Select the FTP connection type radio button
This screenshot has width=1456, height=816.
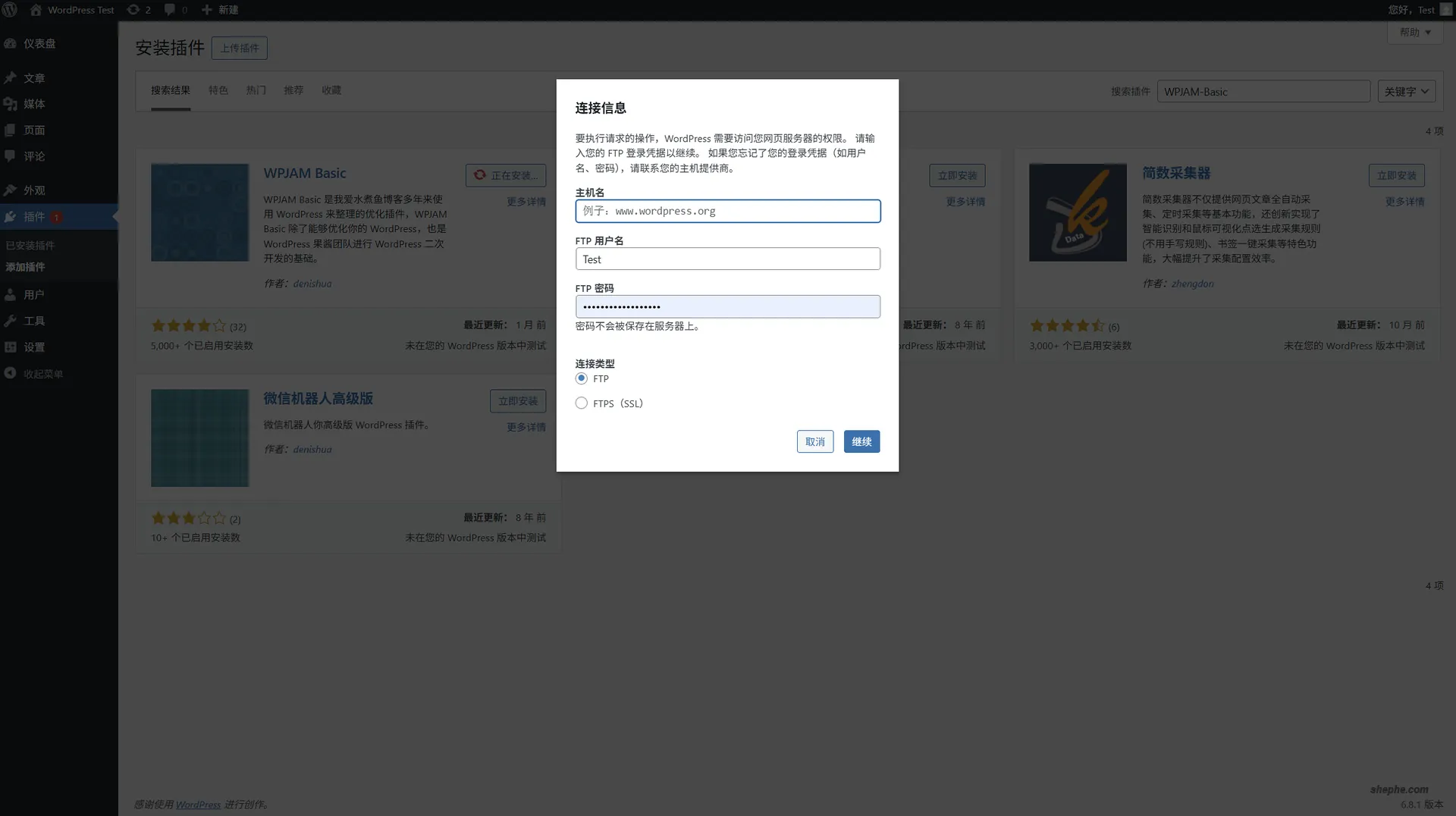(581, 378)
